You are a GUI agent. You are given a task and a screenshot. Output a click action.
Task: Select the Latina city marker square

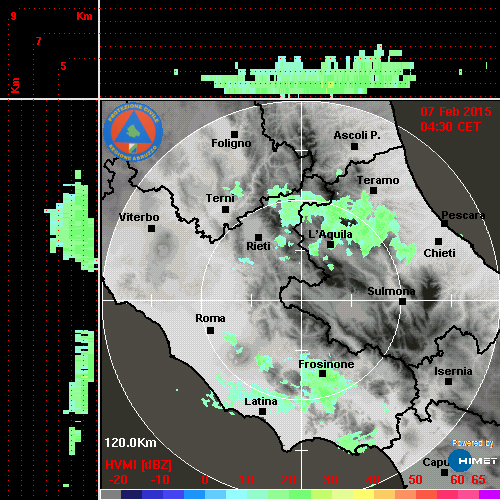tap(262, 412)
